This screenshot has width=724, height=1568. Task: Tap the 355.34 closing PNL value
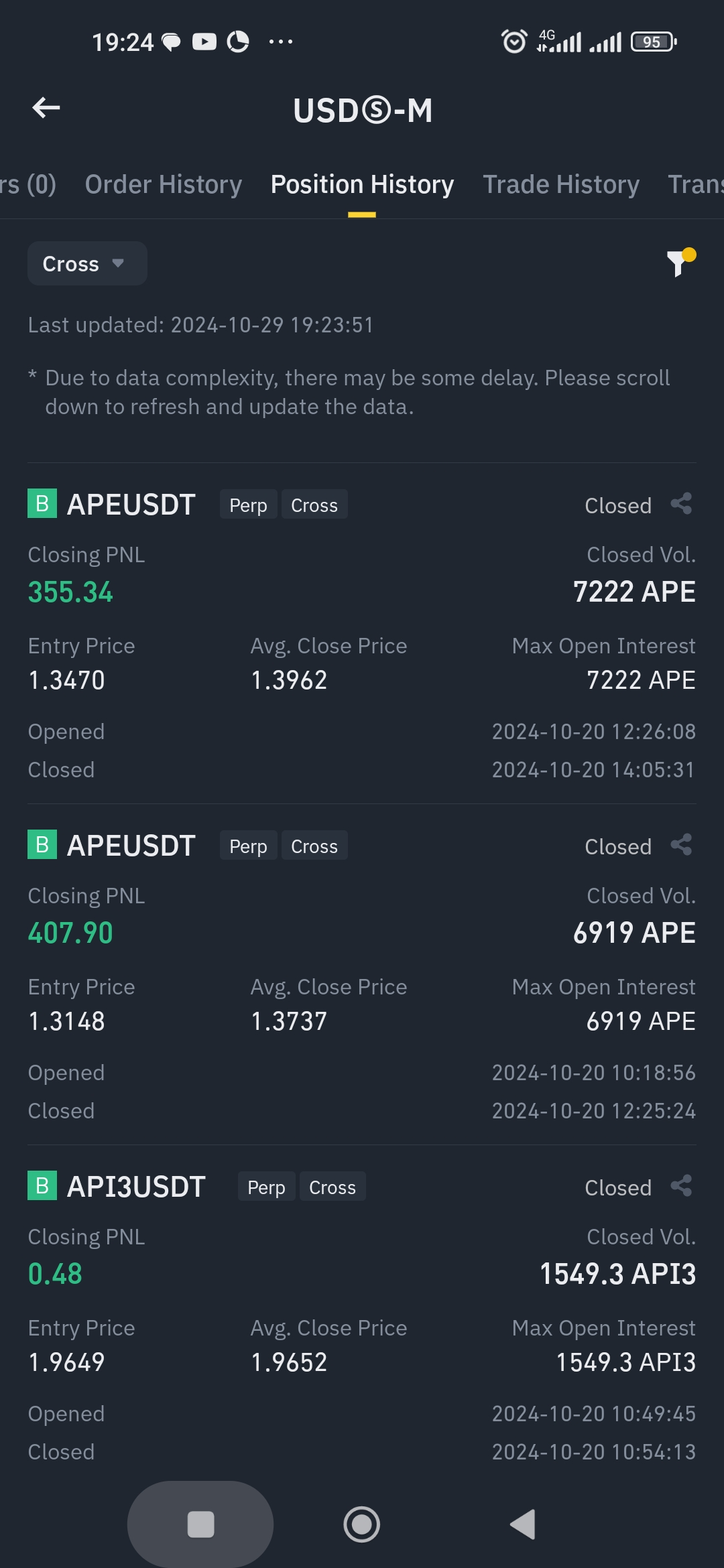pyautogui.click(x=70, y=592)
